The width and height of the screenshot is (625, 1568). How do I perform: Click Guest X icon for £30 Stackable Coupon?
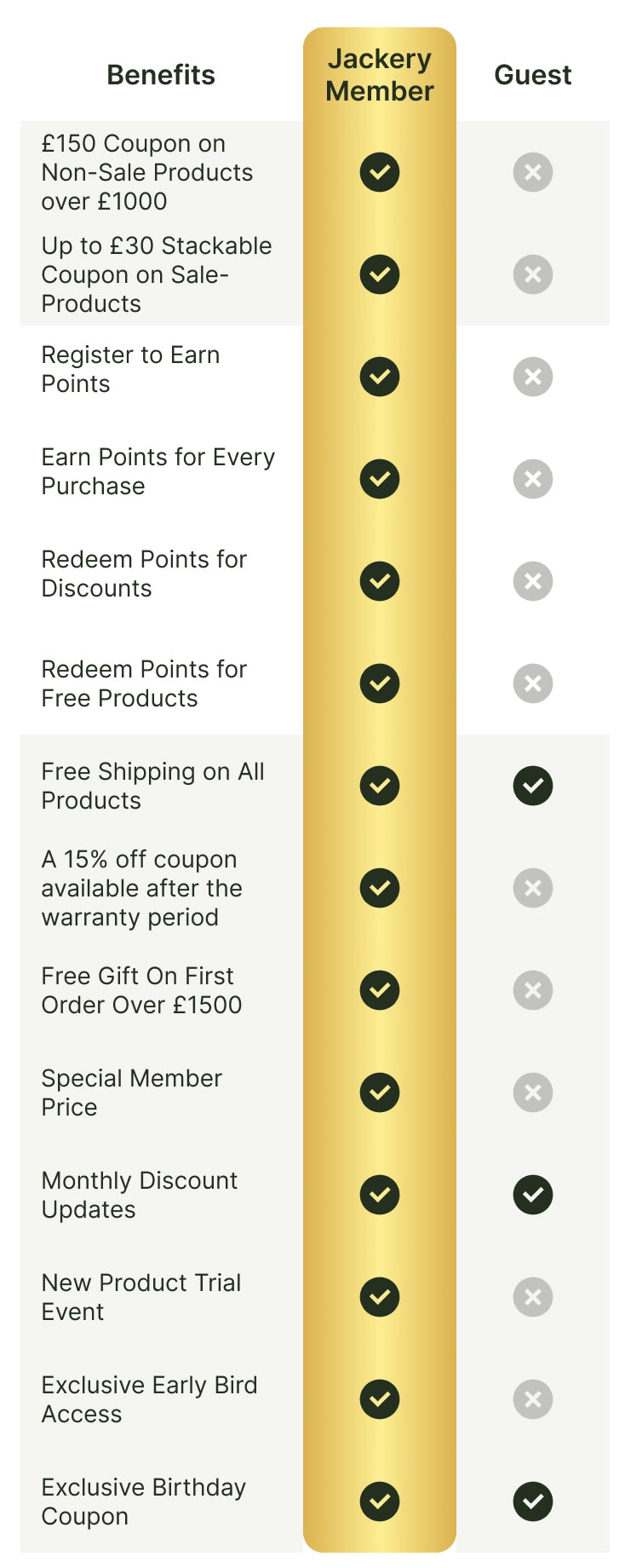[533, 274]
